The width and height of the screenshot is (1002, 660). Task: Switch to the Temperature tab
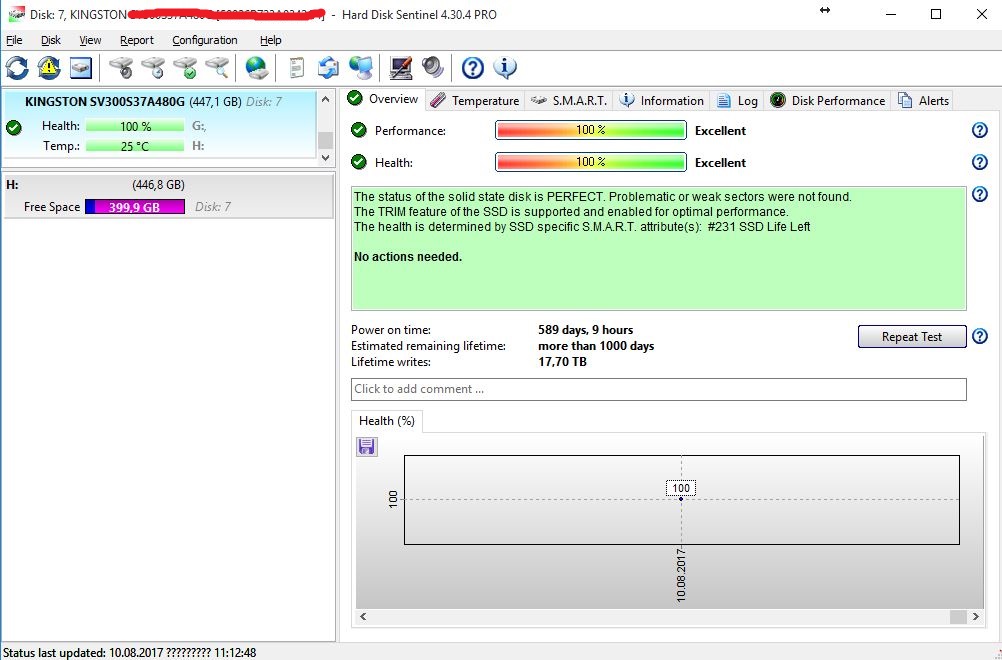pos(474,100)
